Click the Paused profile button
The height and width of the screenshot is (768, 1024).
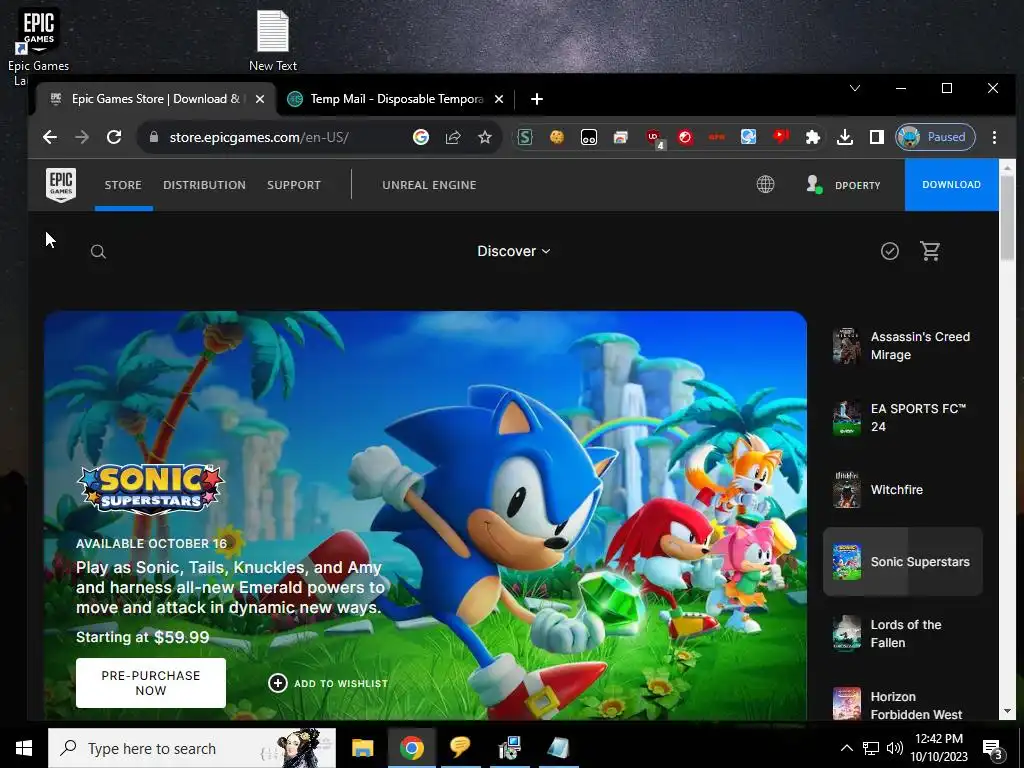935,137
